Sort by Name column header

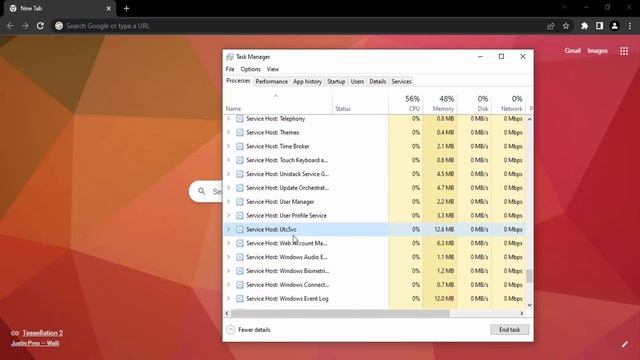pos(278,103)
